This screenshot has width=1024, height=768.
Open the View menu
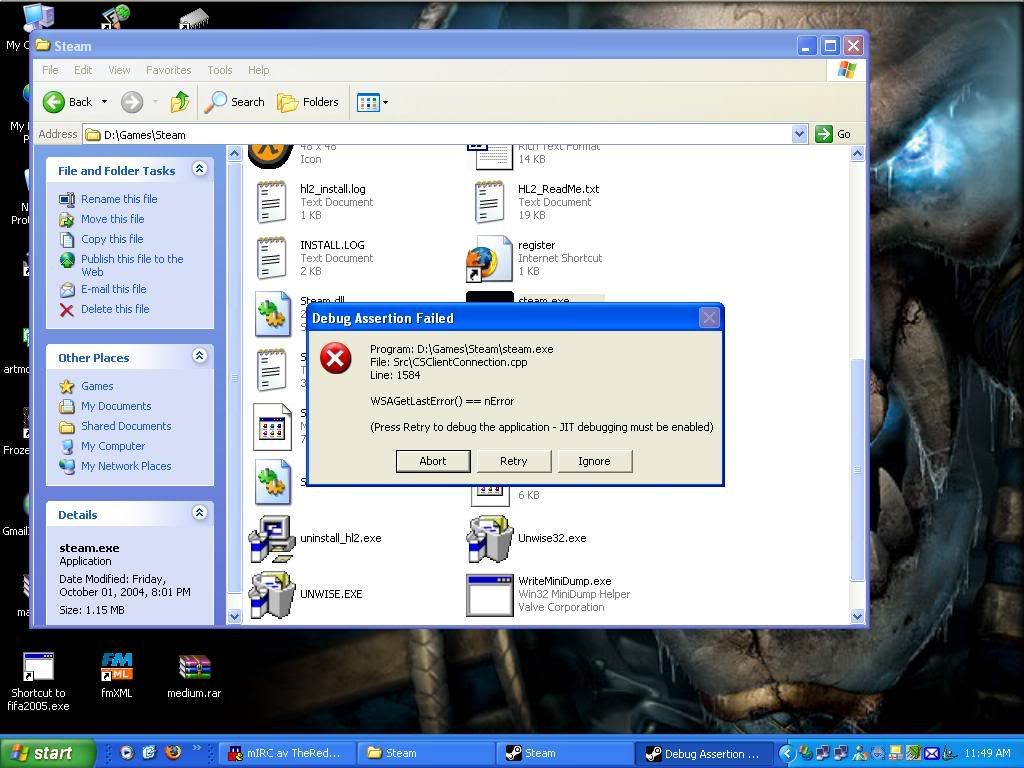[x=120, y=70]
